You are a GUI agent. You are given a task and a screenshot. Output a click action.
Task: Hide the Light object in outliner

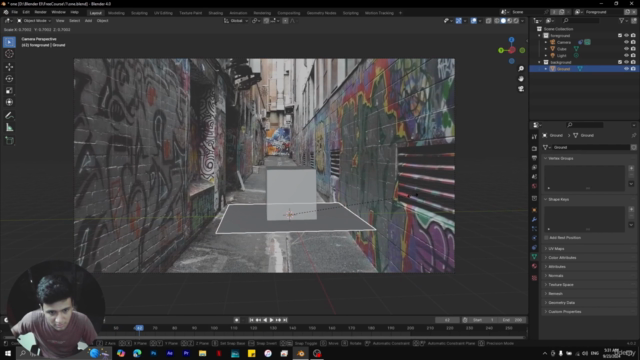(626, 55)
